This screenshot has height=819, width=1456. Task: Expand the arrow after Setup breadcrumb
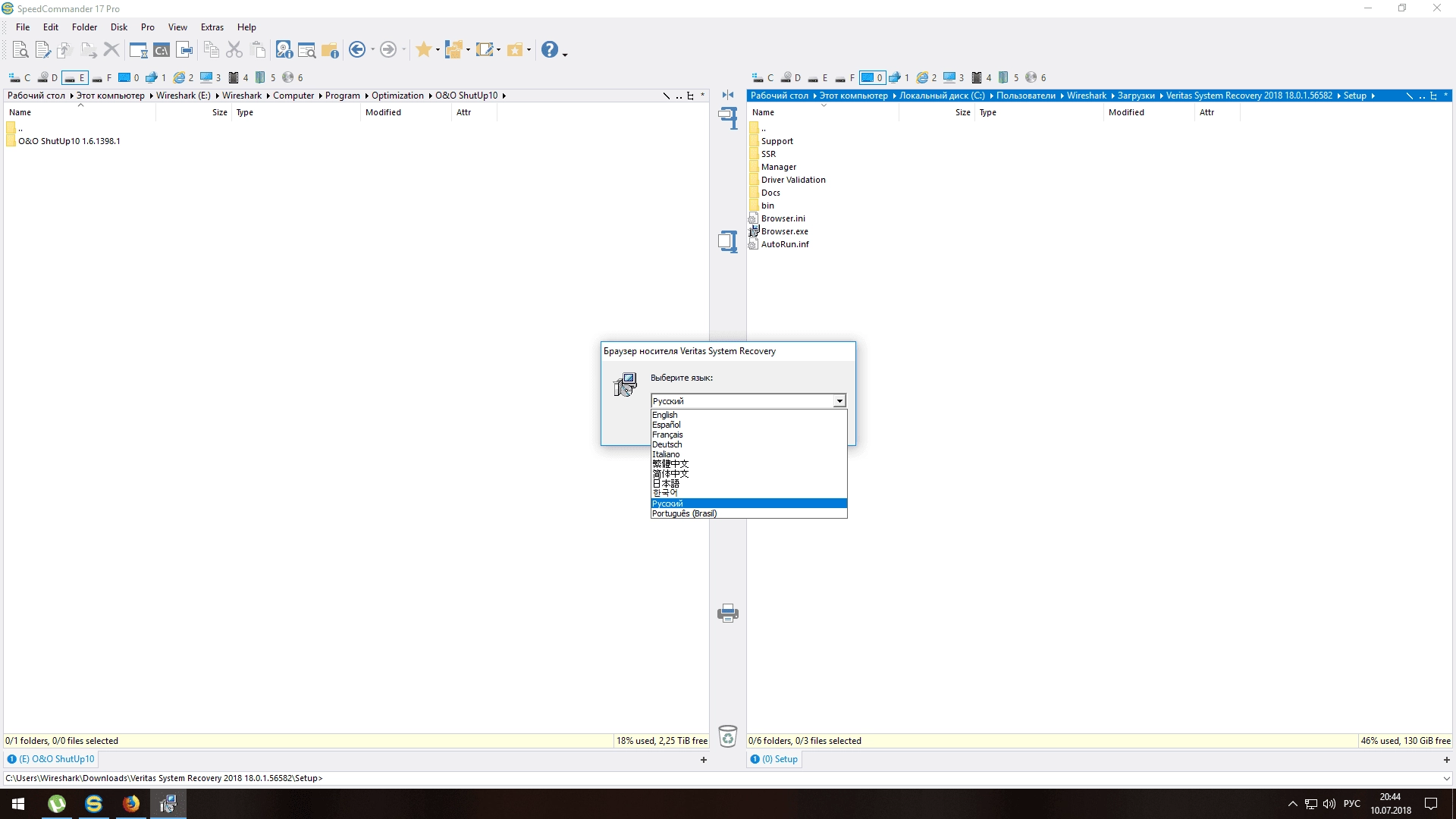(1373, 96)
